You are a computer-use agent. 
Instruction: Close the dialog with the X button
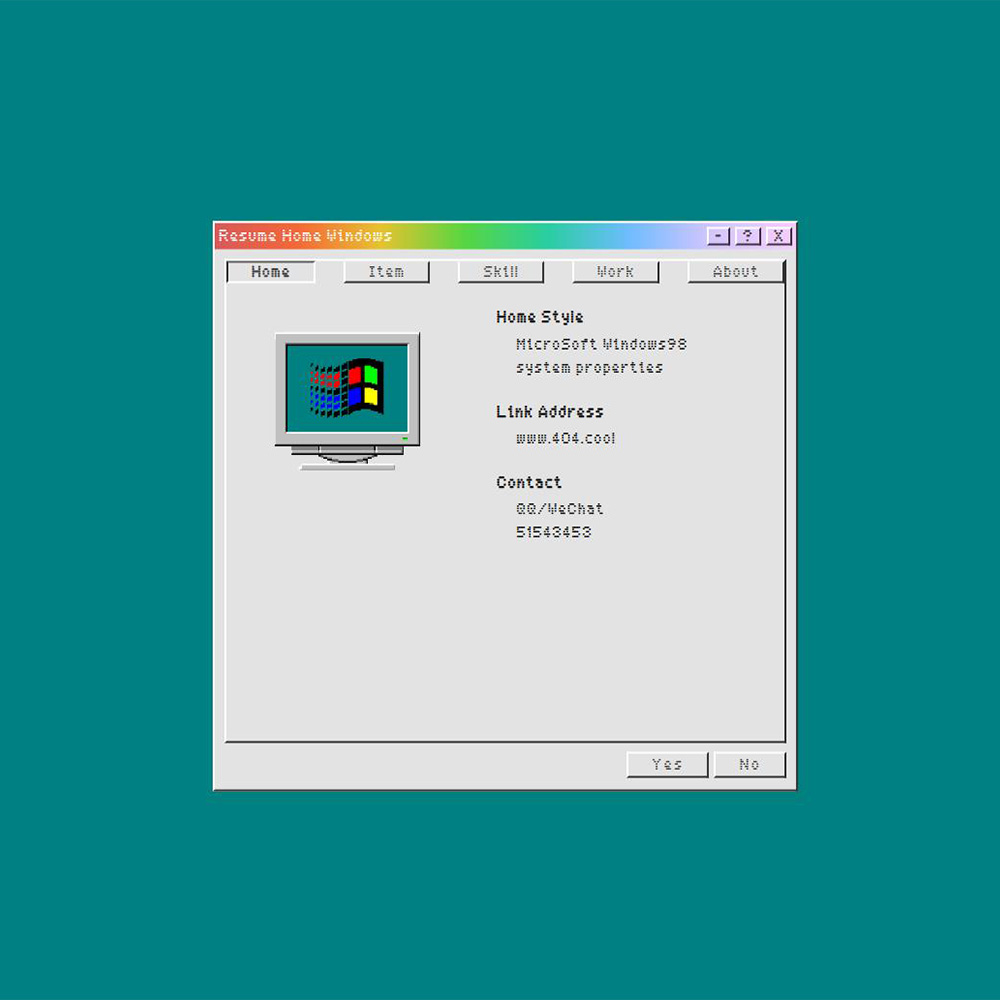click(x=779, y=236)
